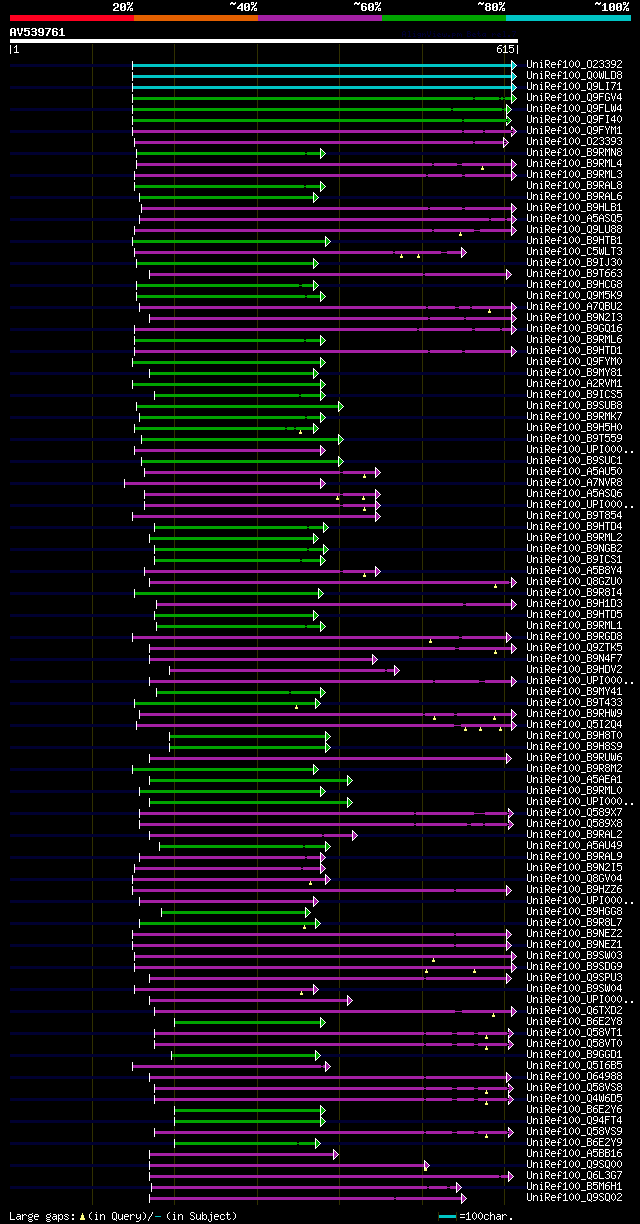Select the UniRef100_B9SDG9 label
Screen dimensions: 640x1224
coord(574,966)
